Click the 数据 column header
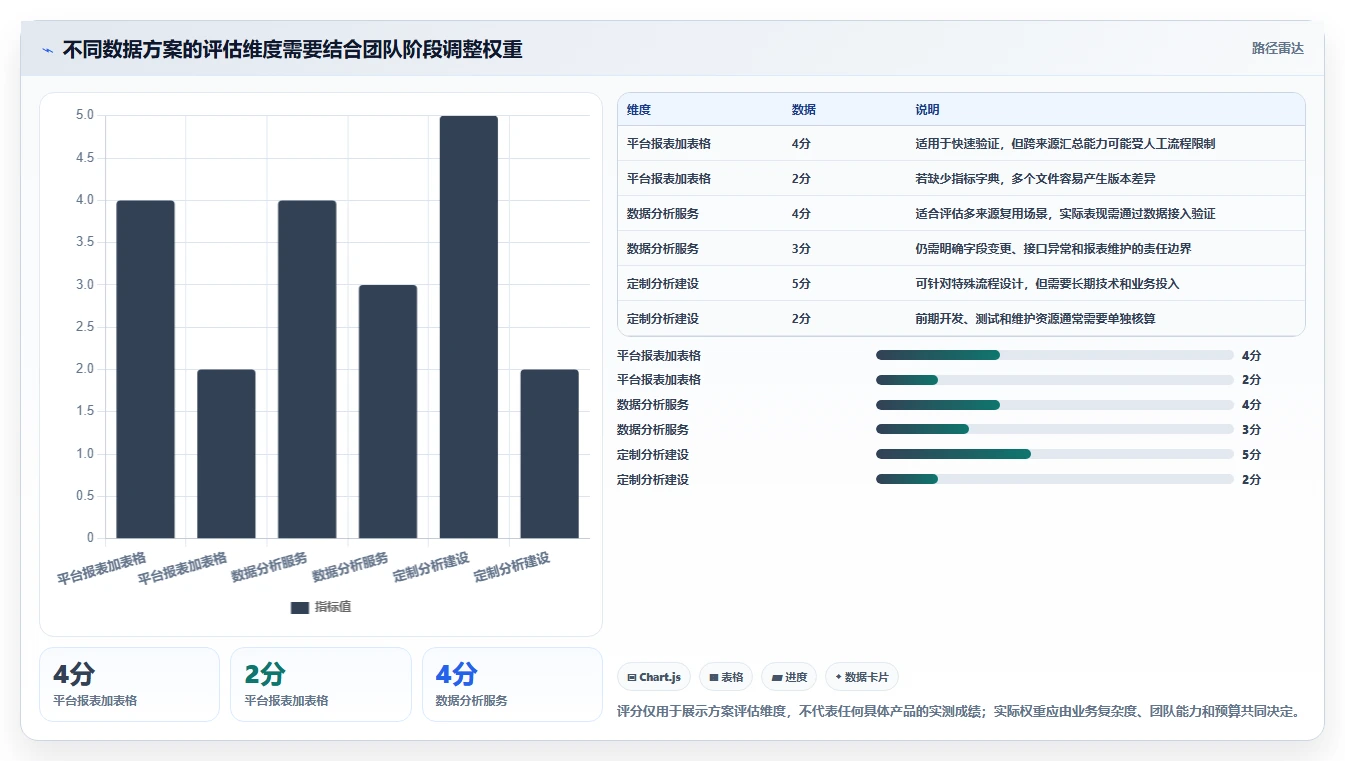 (x=803, y=110)
